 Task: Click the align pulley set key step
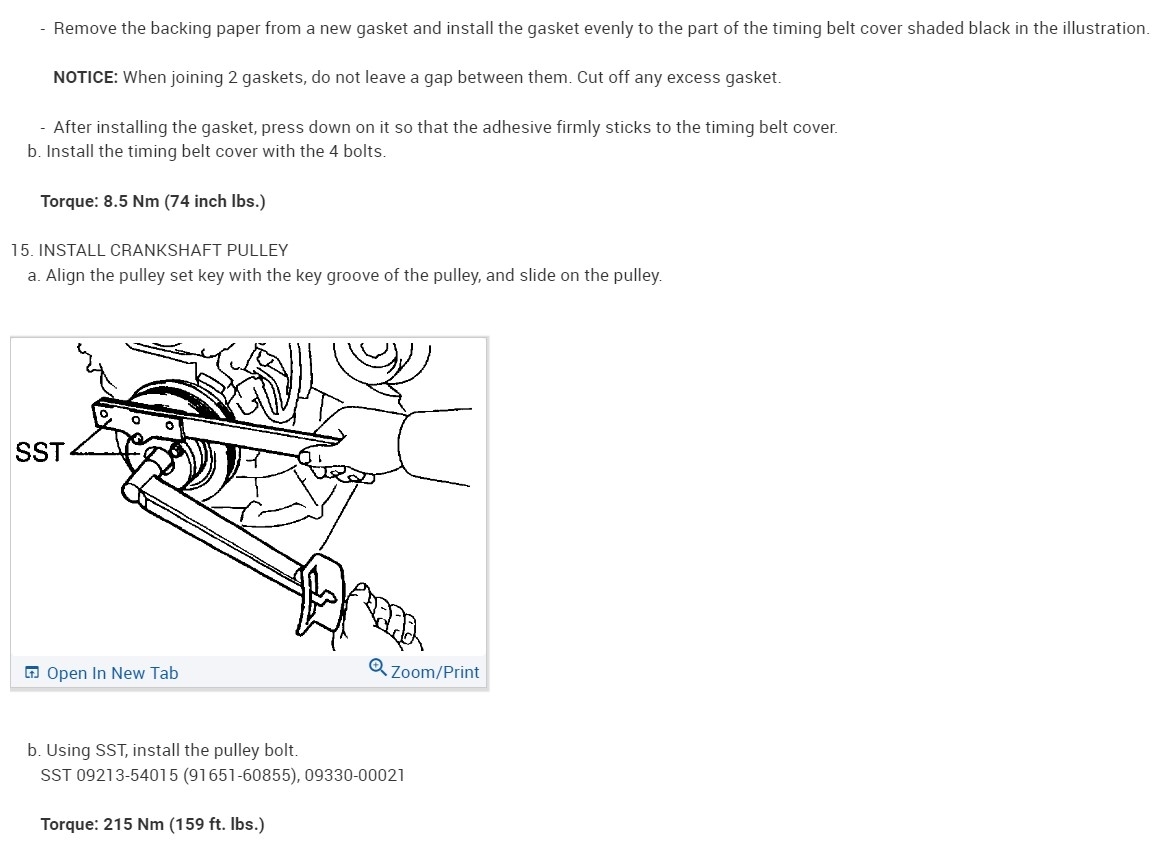345,275
